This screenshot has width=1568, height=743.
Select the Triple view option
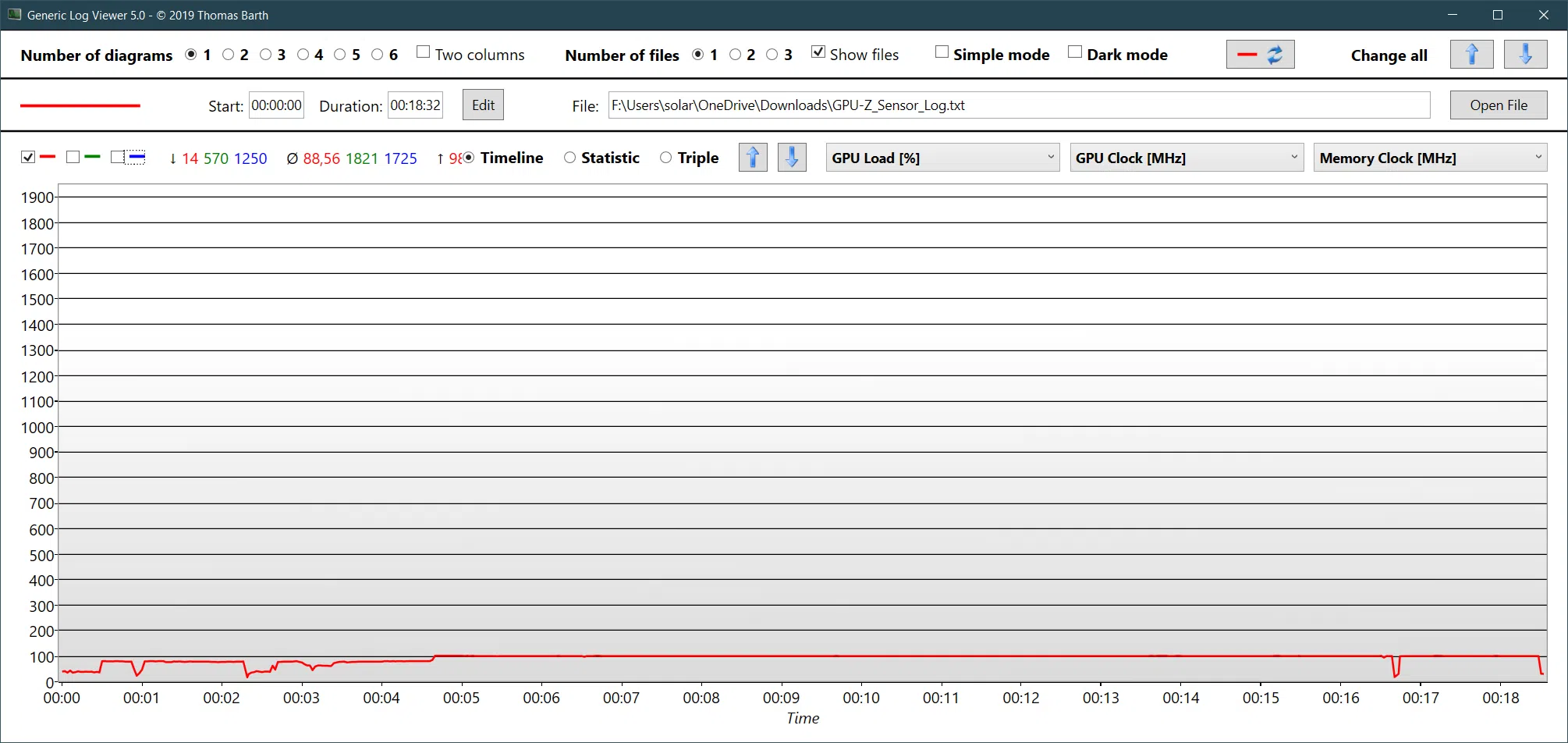666,158
